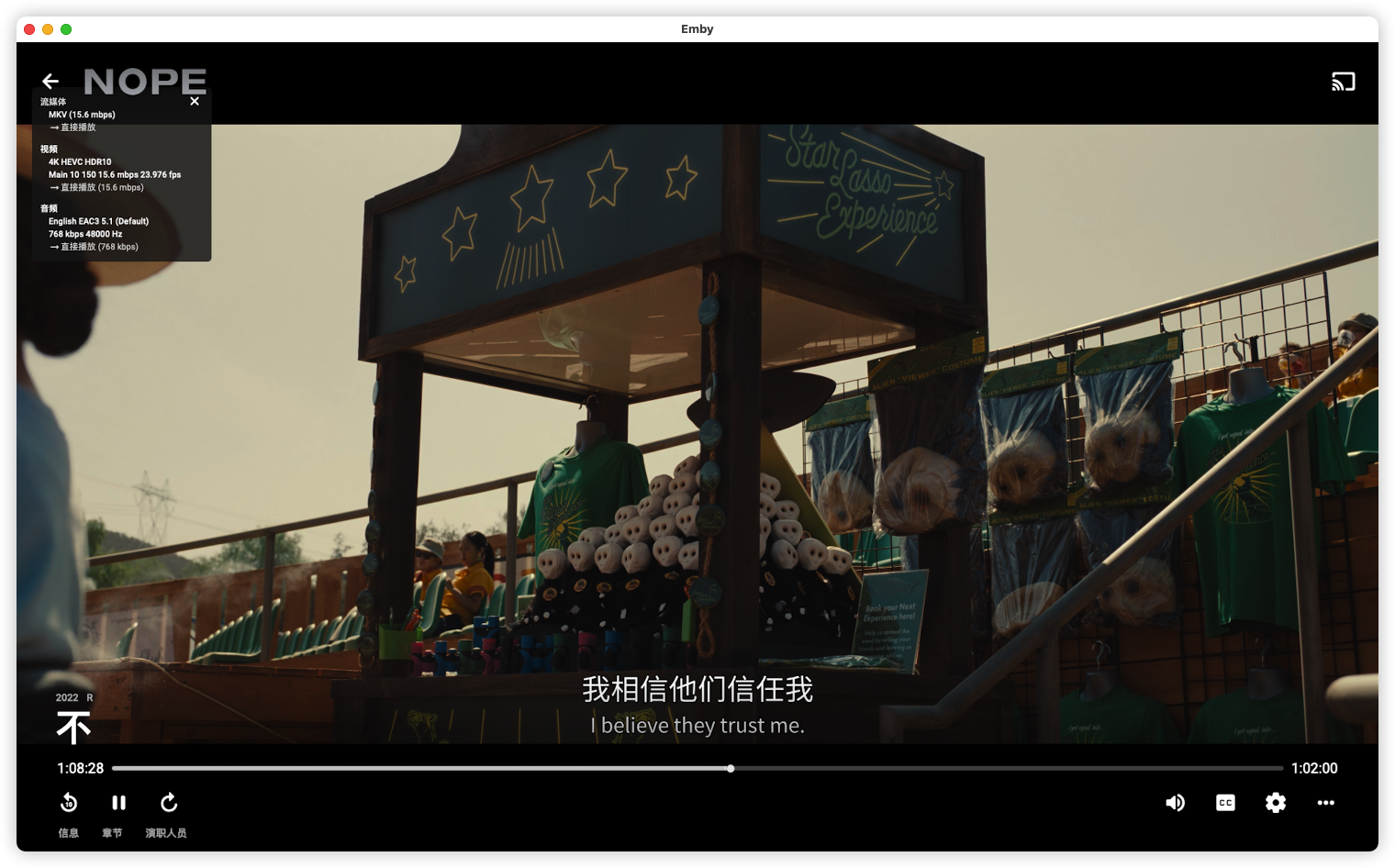
Task: Minimize the Emby window with yellow button
Action: pos(48,29)
